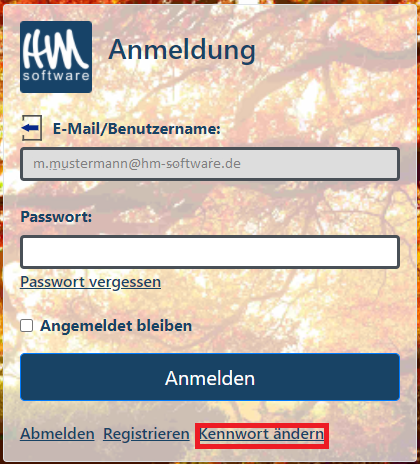The height and width of the screenshot is (464, 420).
Task: Click the word software in the logo
Action: pos(56,76)
